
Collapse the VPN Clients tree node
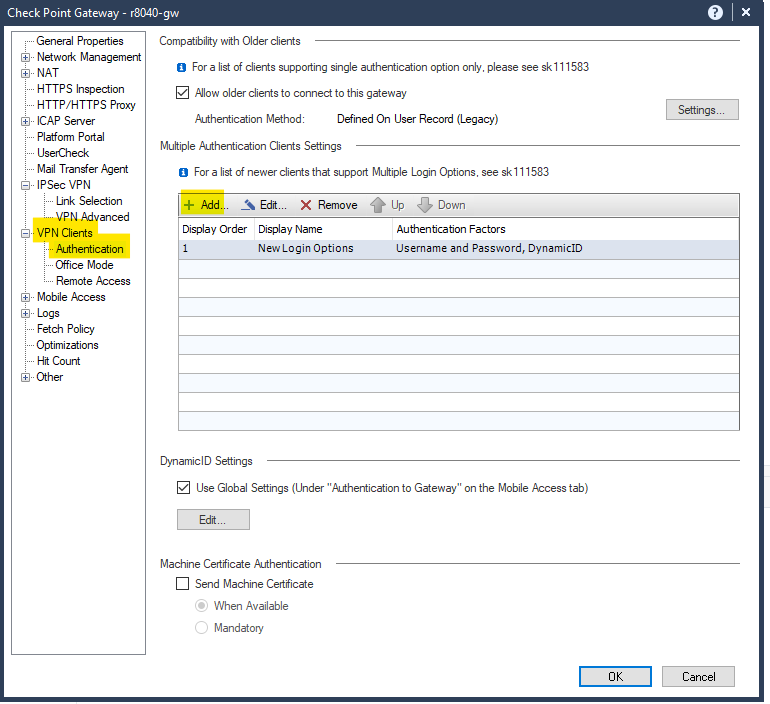(26, 234)
